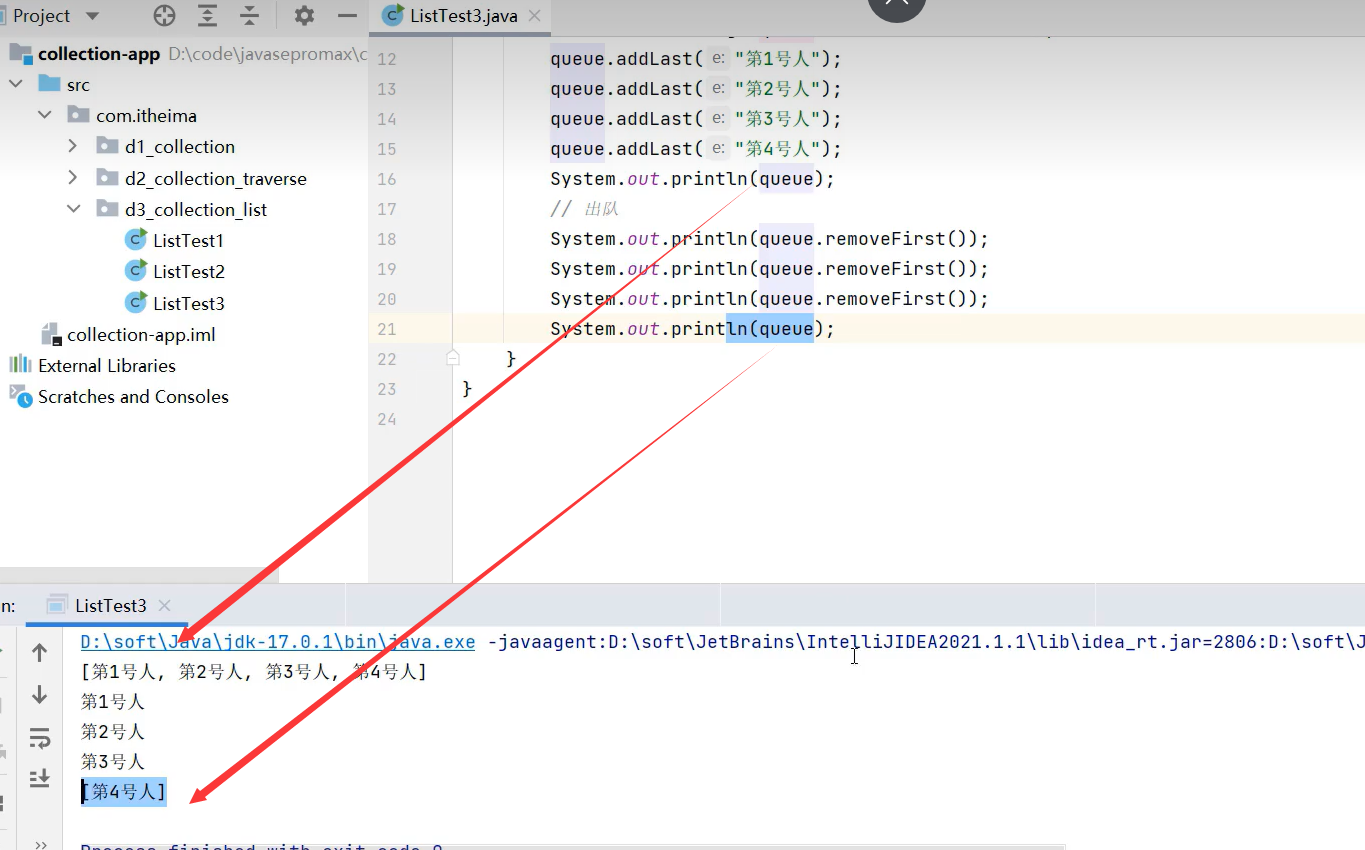Click the down stack trace arrow
Viewport: 1365px width, 850px height.
40,694
